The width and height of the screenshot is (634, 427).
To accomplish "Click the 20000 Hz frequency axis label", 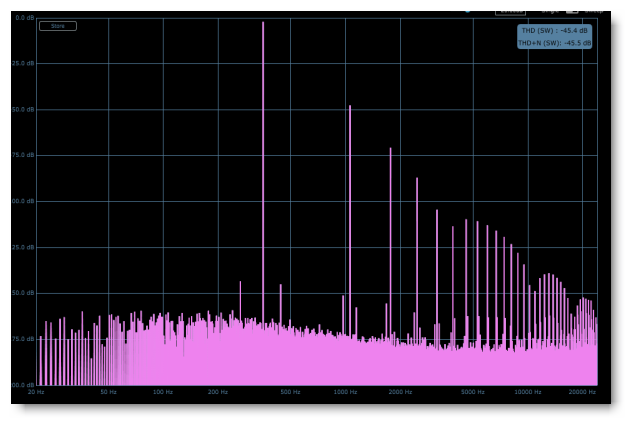I will [x=582, y=392].
